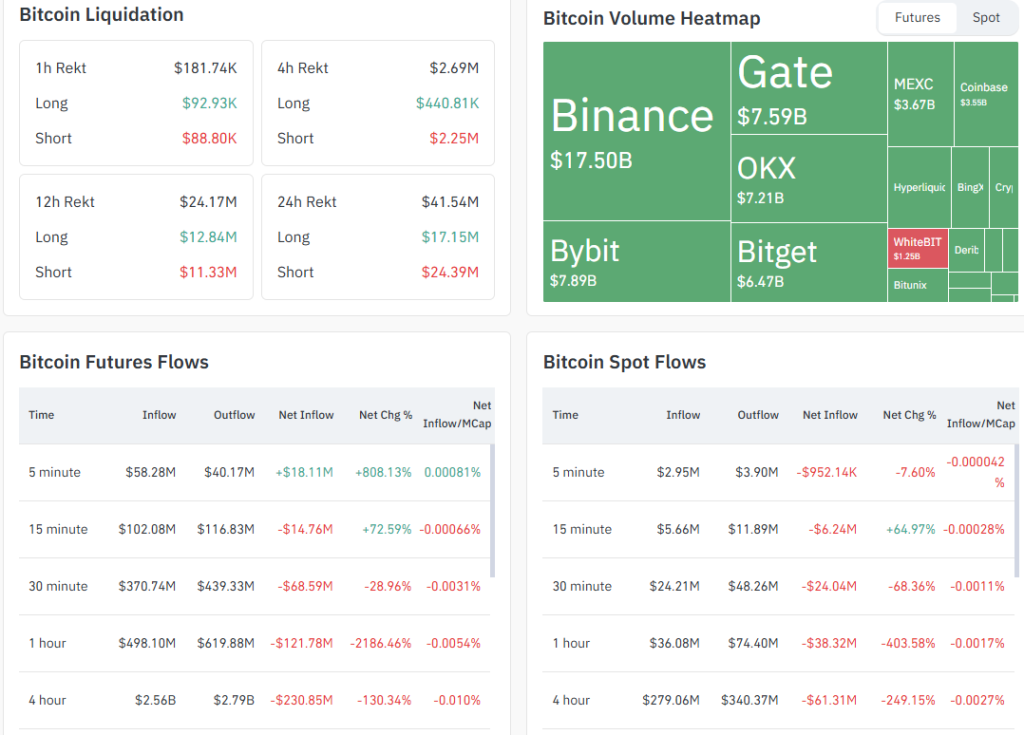Click the Outflow header in Bitcoin Spot Flows

point(757,415)
